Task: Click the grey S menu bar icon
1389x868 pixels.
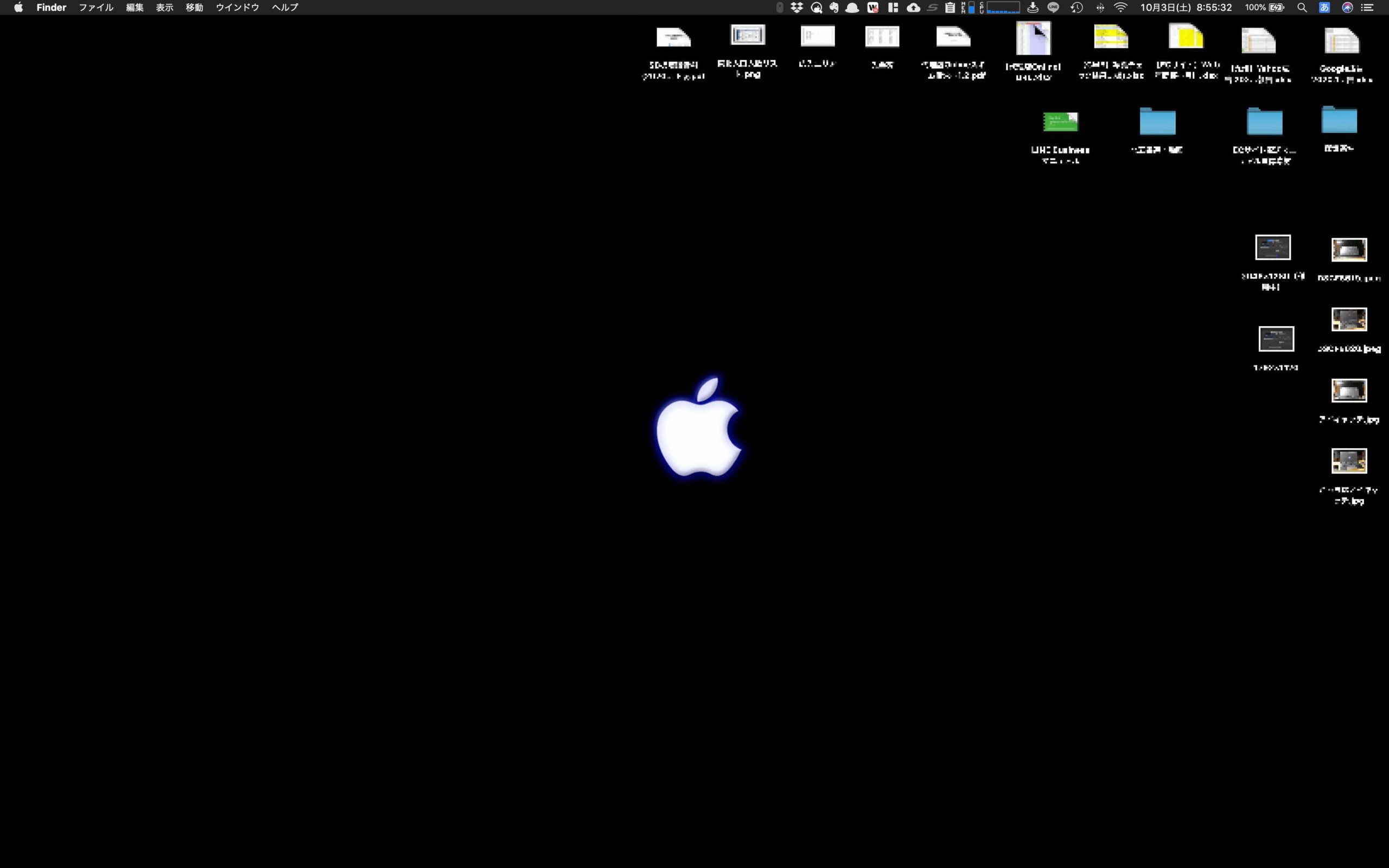Action: click(933, 8)
